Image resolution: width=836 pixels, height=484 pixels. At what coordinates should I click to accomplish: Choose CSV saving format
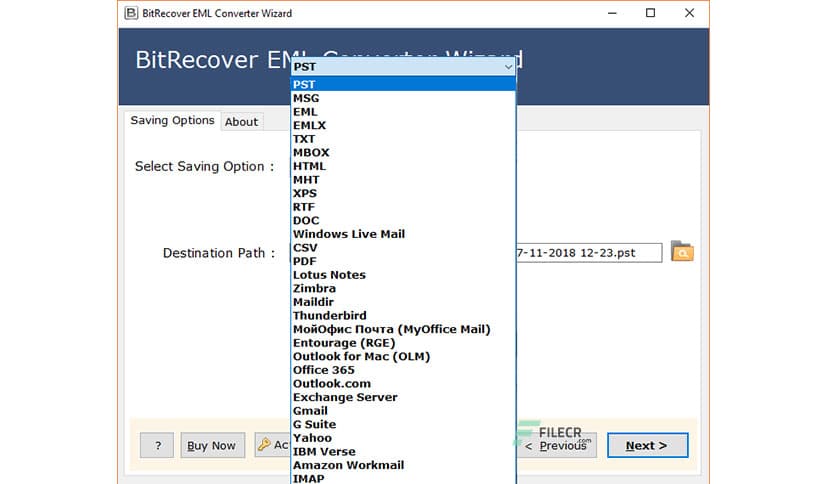pos(404,247)
